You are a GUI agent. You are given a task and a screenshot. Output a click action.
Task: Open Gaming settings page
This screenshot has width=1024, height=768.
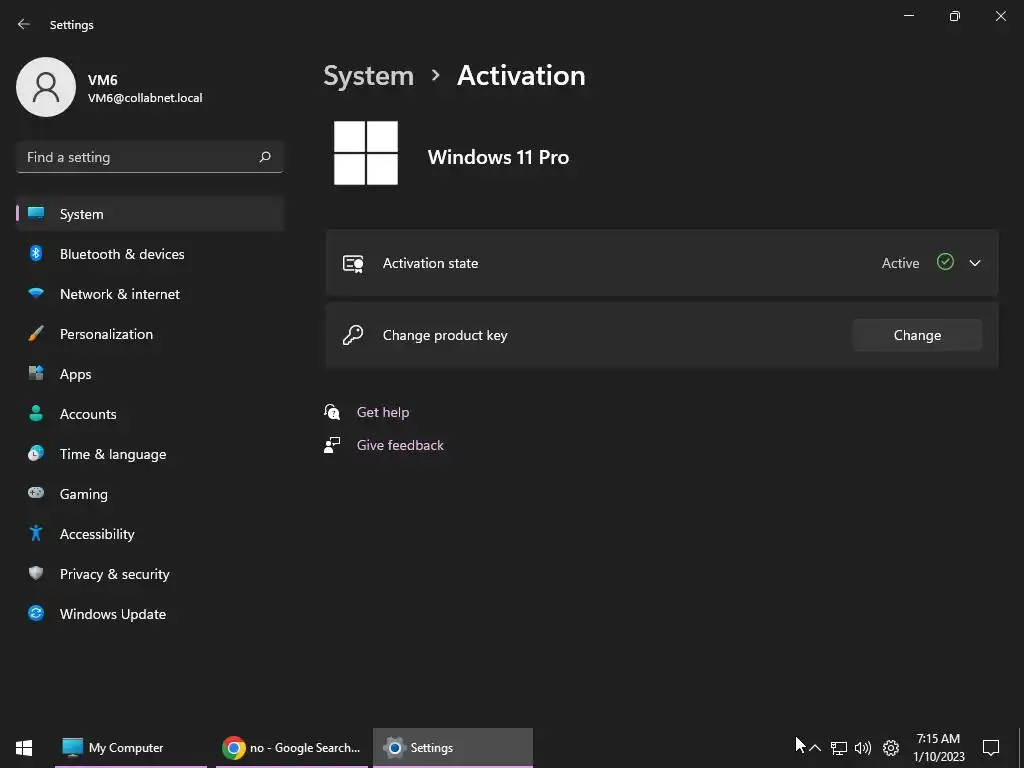coord(150,494)
